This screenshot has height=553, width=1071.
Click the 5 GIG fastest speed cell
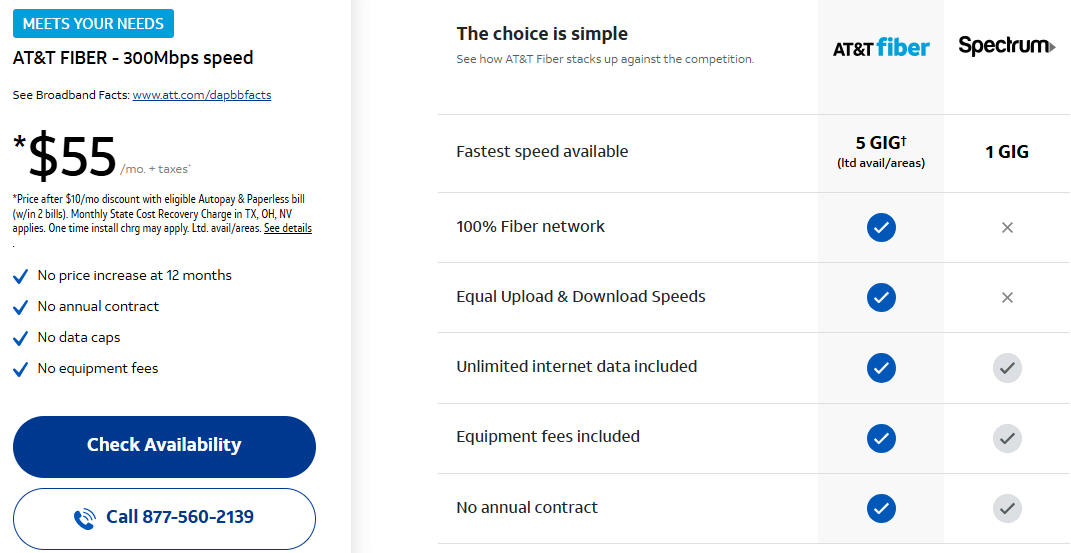click(x=881, y=152)
